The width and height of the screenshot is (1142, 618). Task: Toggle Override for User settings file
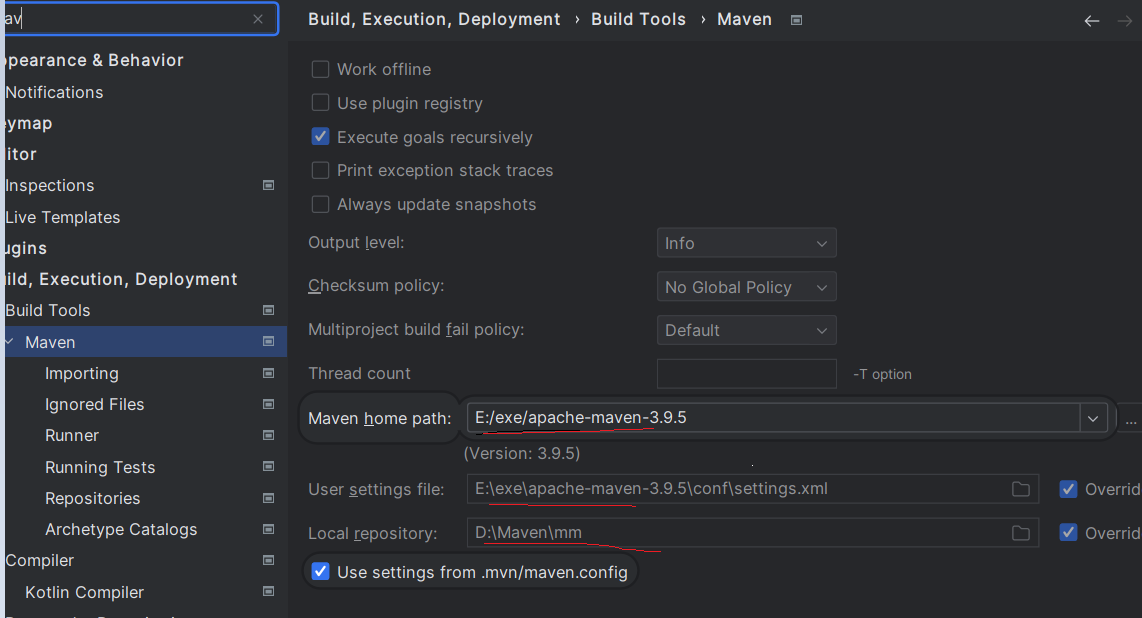pyautogui.click(x=1068, y=489)
